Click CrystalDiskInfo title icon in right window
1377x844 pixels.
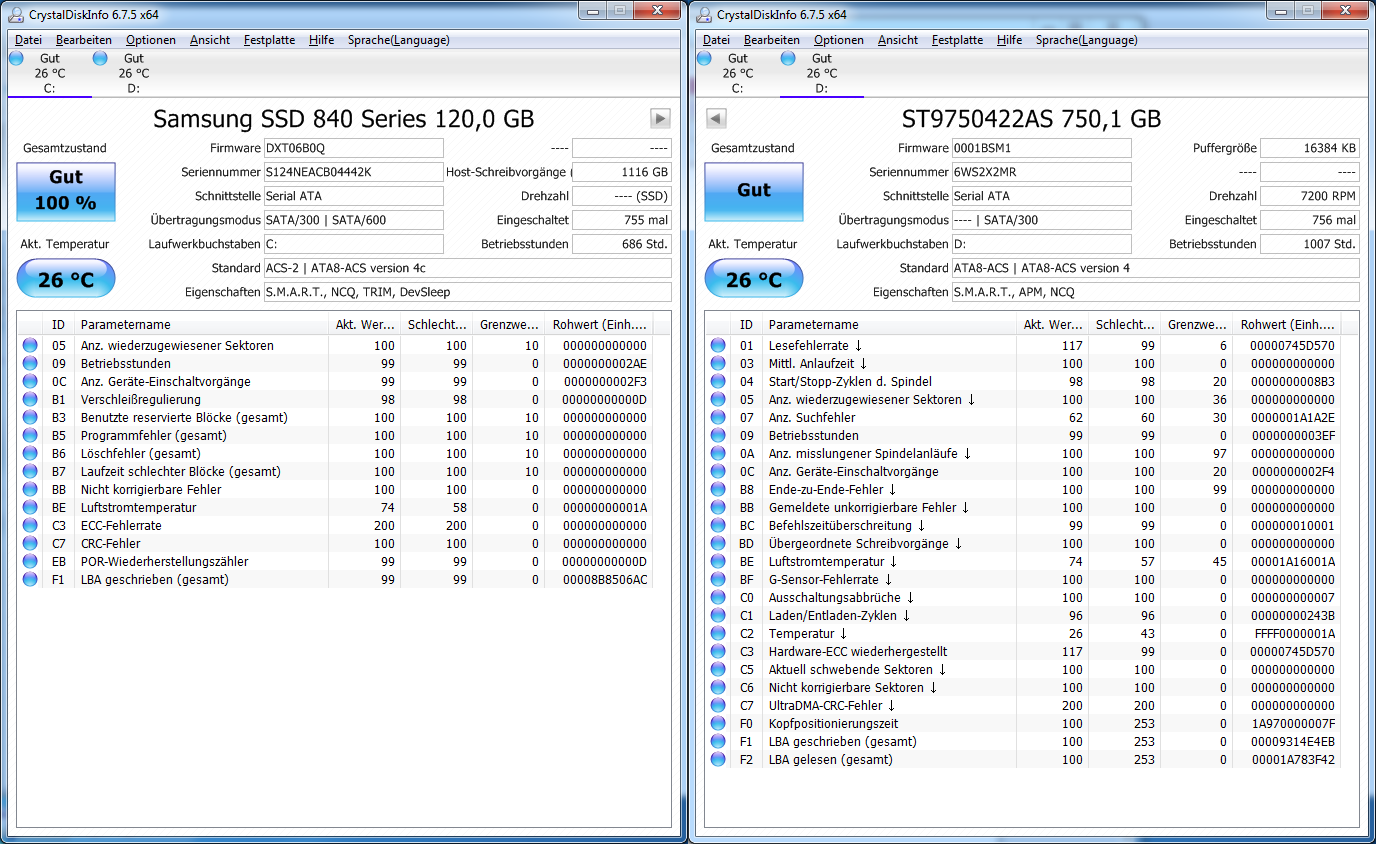[704, 14]
